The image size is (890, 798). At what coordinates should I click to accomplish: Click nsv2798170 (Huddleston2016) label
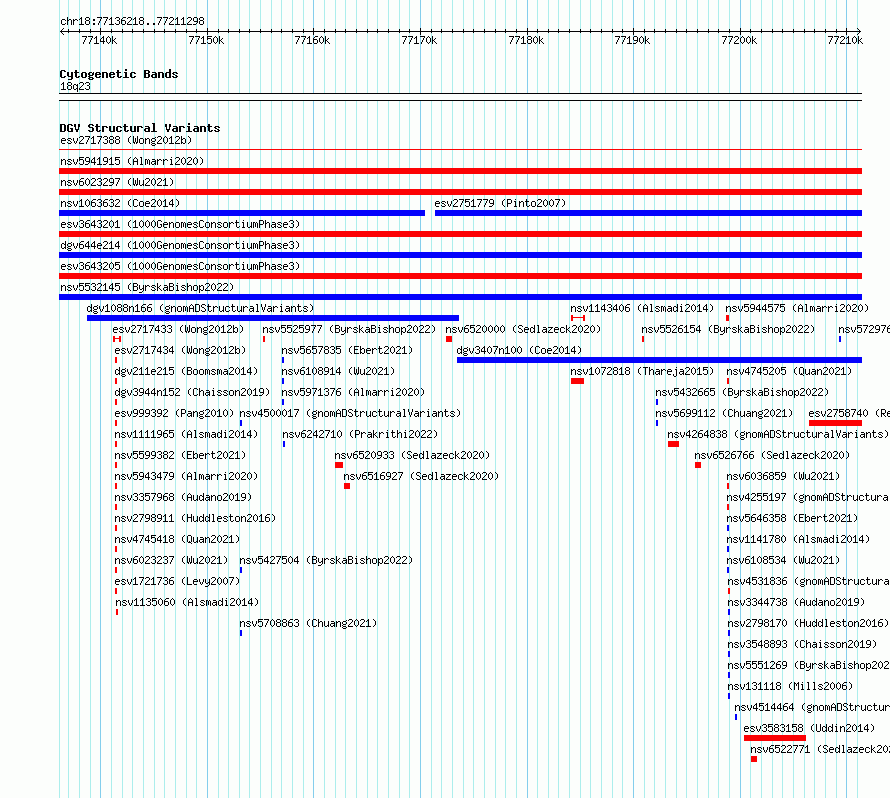coord(808,623)
